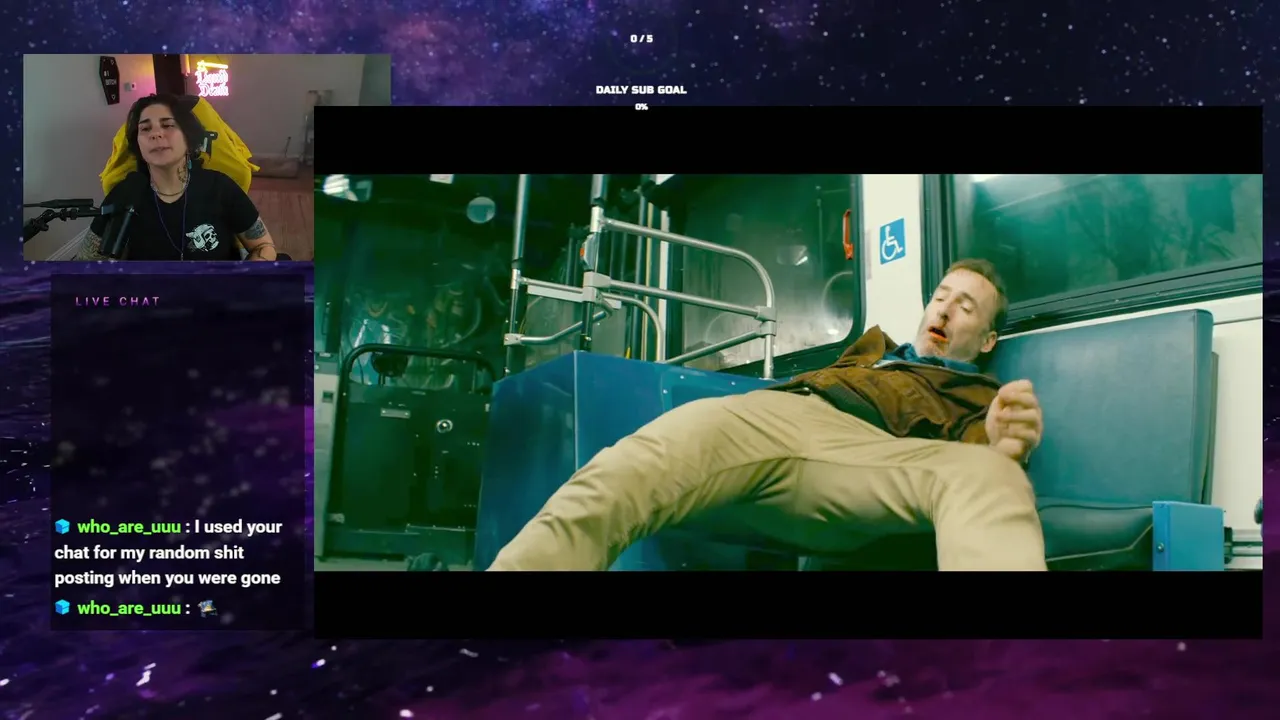1280x720 pixels.
Task: Click the blue badge beside the emote-only message
Action: pos(63,608)
